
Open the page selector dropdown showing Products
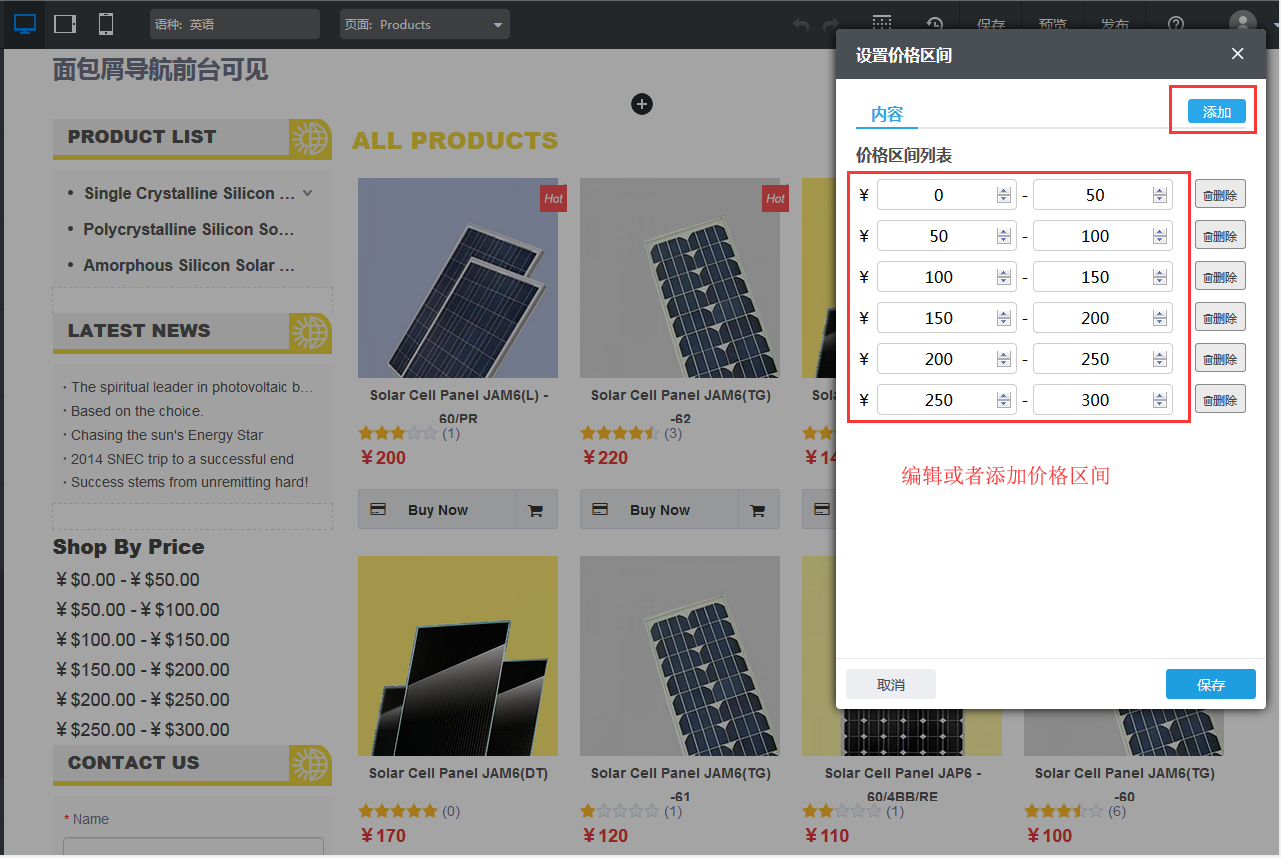424,24
